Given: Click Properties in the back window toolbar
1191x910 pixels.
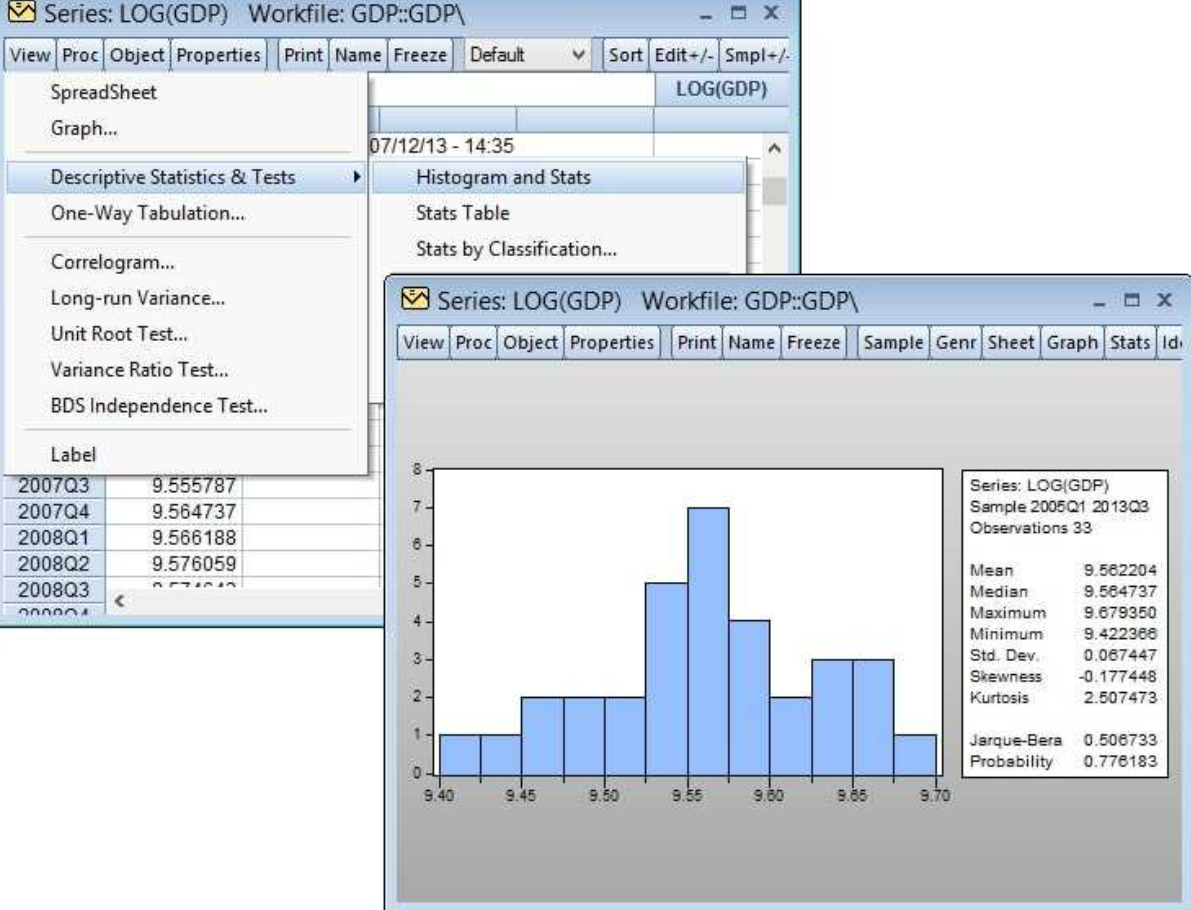Looking at the screenshot, I should (x=219, y=55).
